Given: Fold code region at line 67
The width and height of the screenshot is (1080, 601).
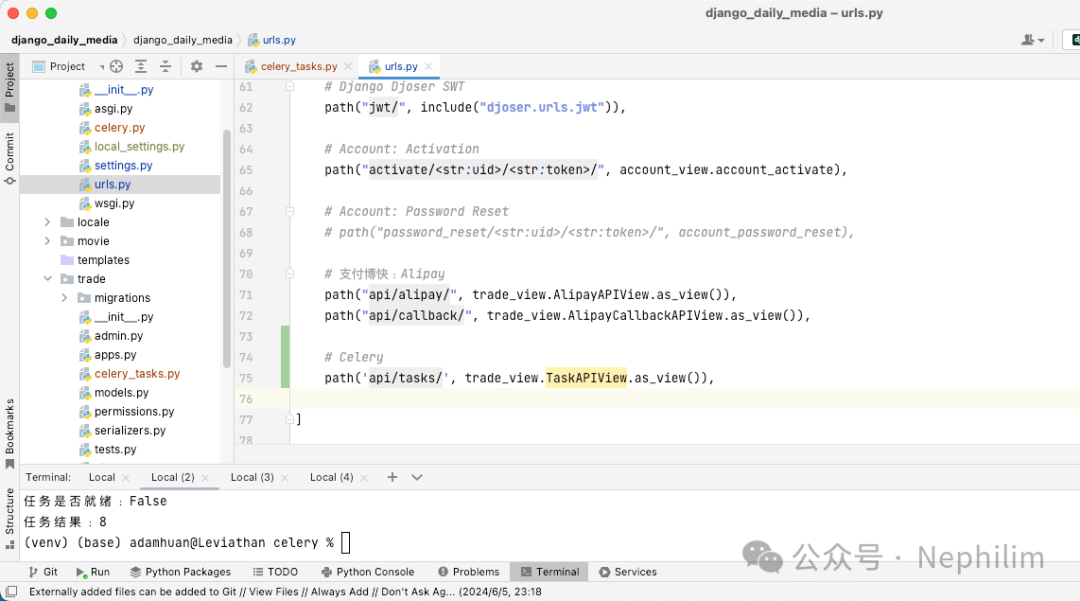Looking at the screenshot, I should coord(290,211).
